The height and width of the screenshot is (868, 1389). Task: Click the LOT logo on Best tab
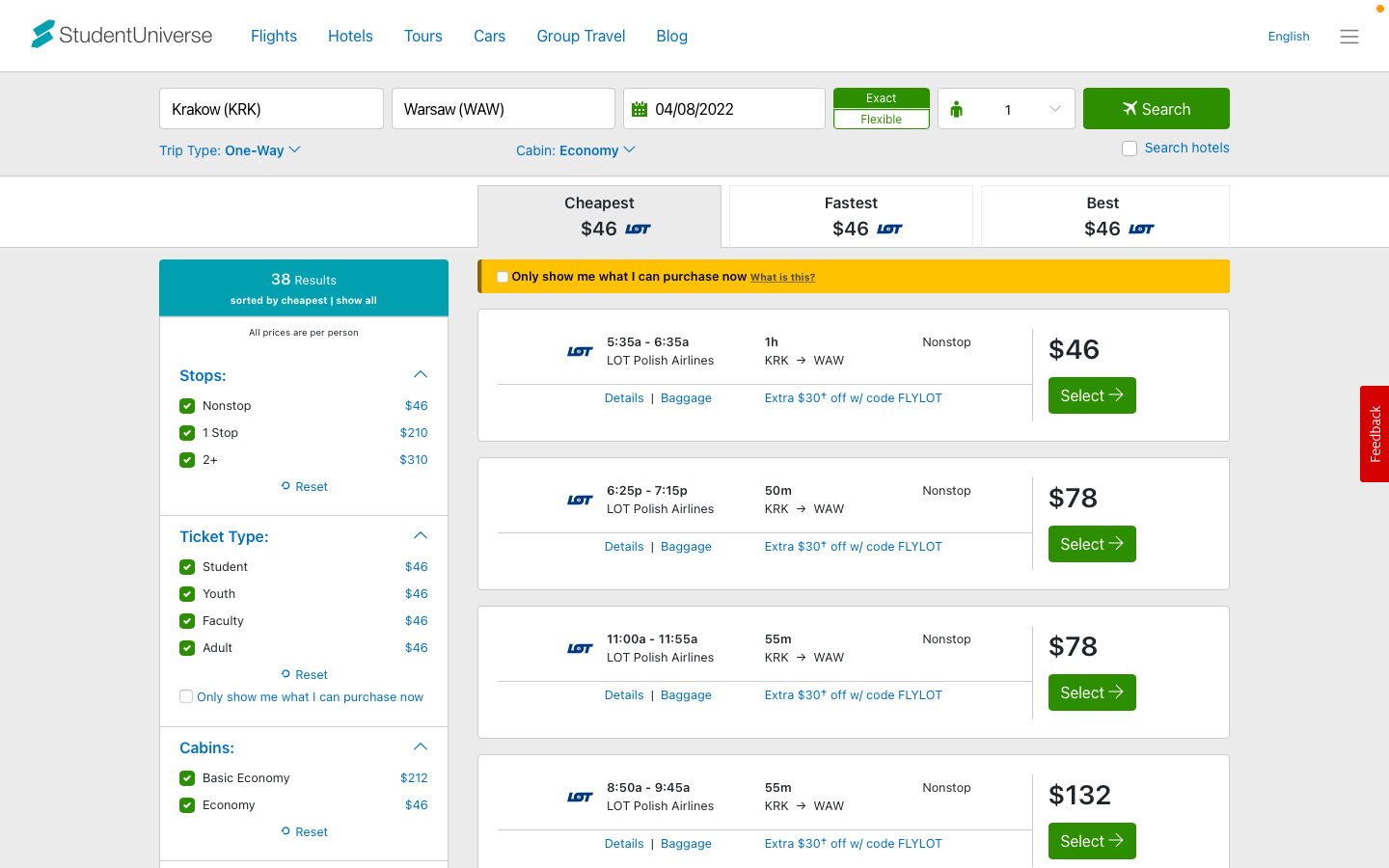1142,230
